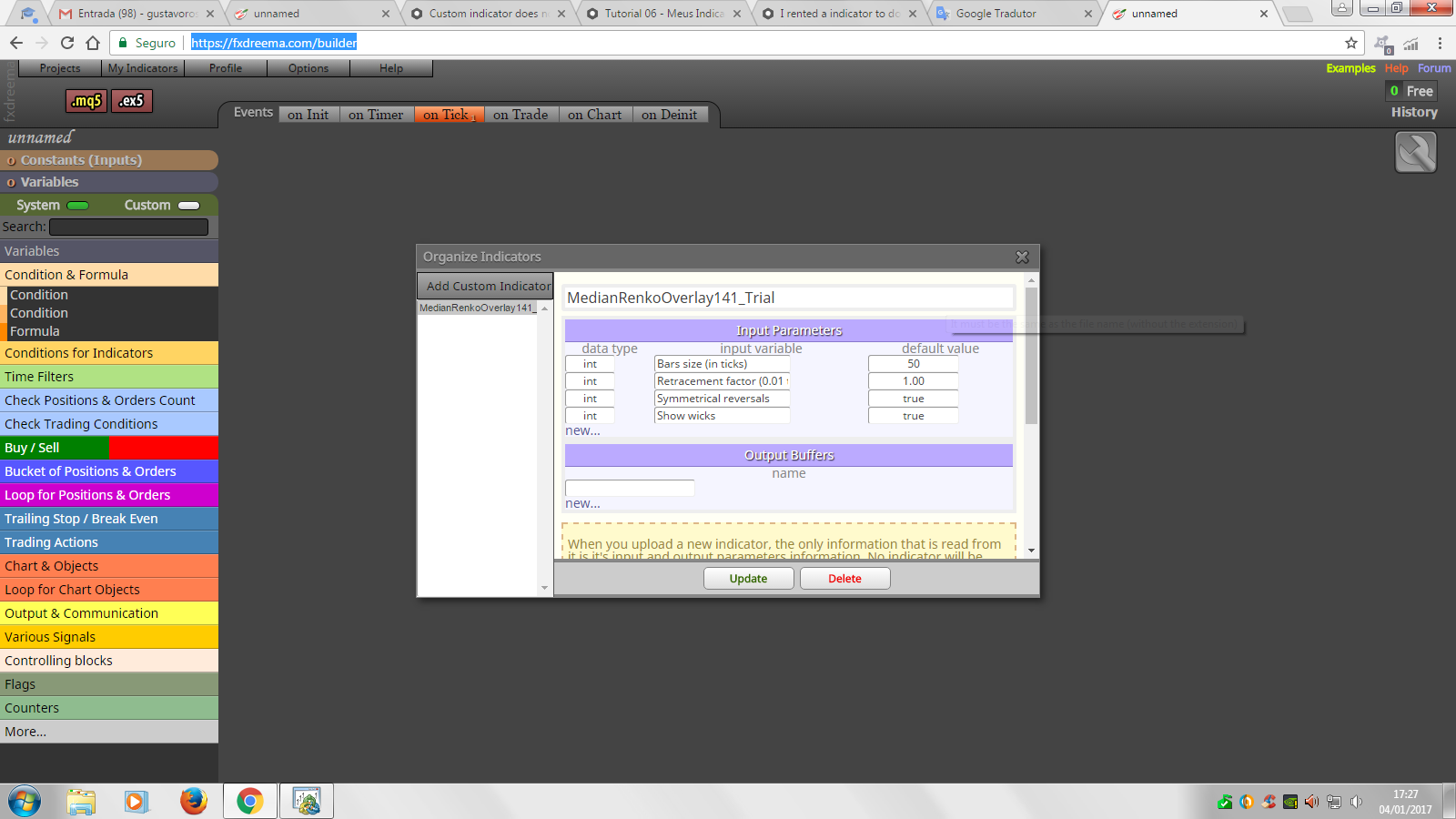1456x819 pixels.
Task: Close the Tutorial 06 tab
Action: [x=737, y=14]
